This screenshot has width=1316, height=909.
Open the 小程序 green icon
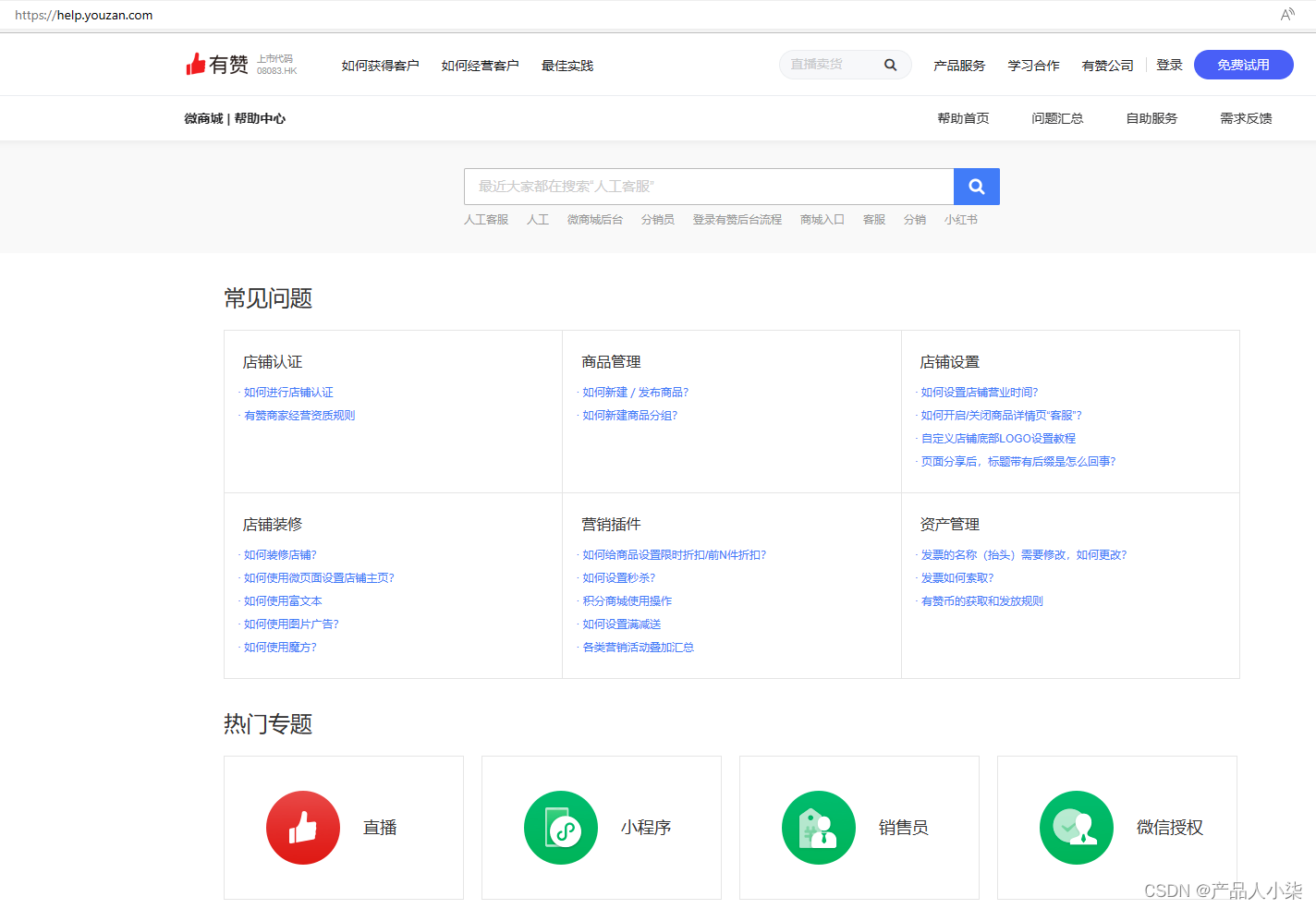click(561, 828)
